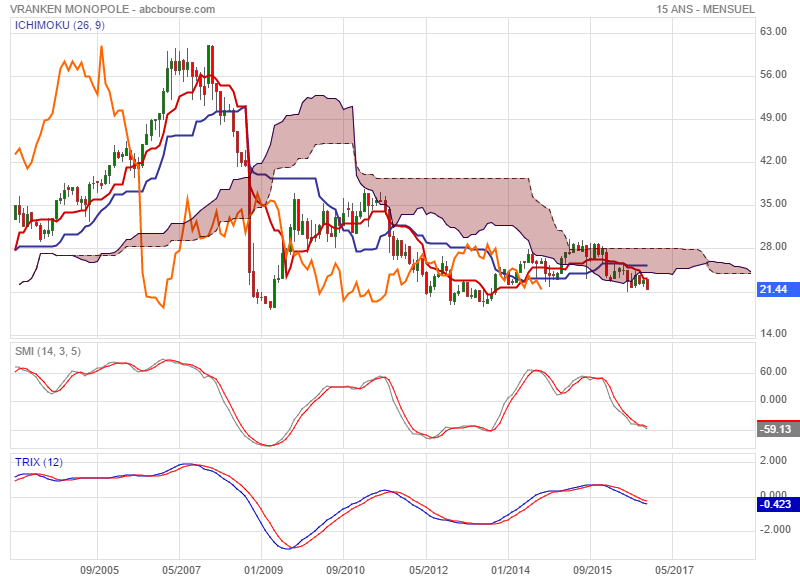Image resolution: width=800 pixels, height=580 pixels.
Task: Click the 63.00 price axis label
Action: [x=773, y=32]
